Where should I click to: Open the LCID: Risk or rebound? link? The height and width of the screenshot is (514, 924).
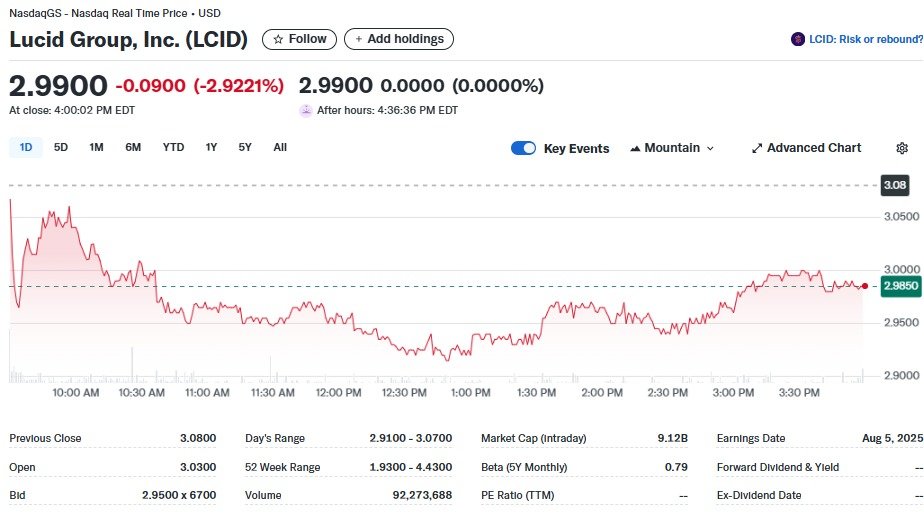coord(865,39)
